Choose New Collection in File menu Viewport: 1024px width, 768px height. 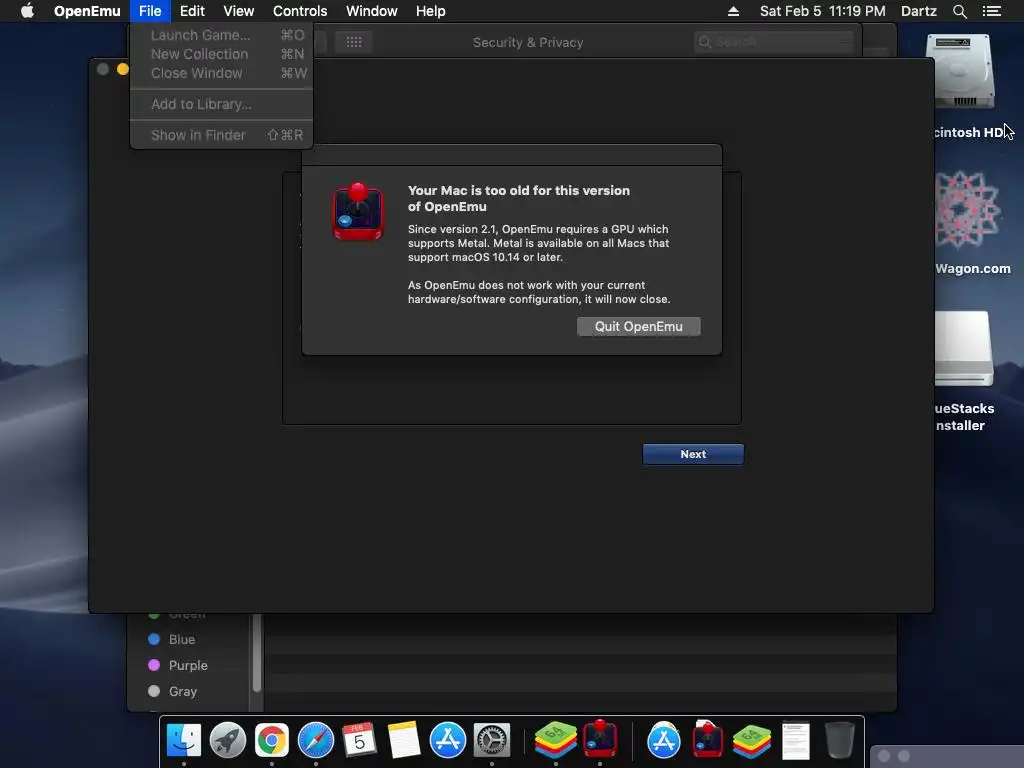(x=221, y=54)
